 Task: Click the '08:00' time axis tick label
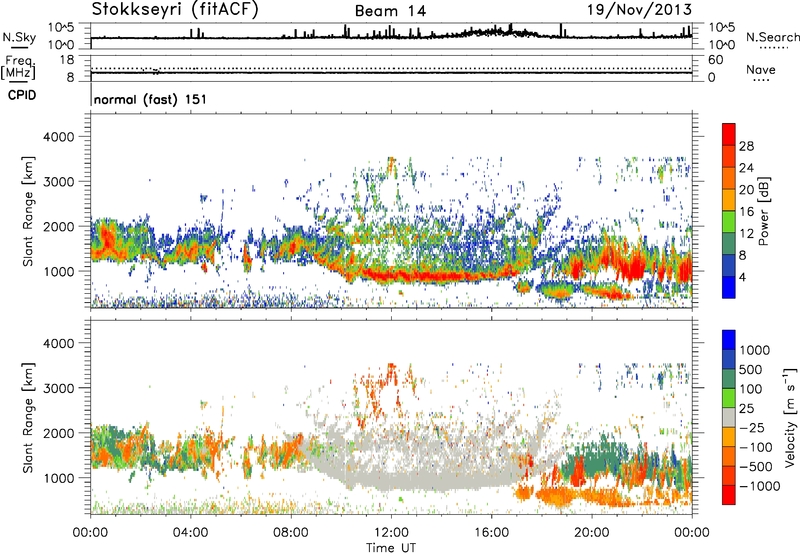(x=291, y=533)
